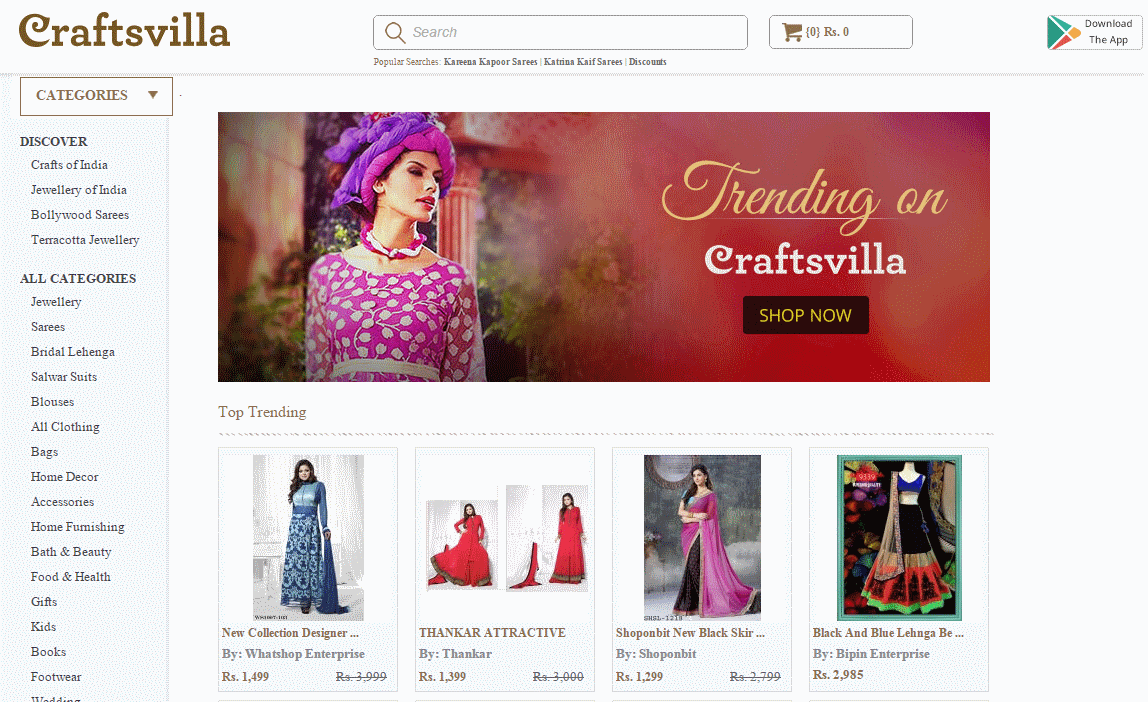Image resolution: width=1148 pixels, height=702 pixels.
Task: Open the blue designer suit product thumbnail
Action: 308,537
